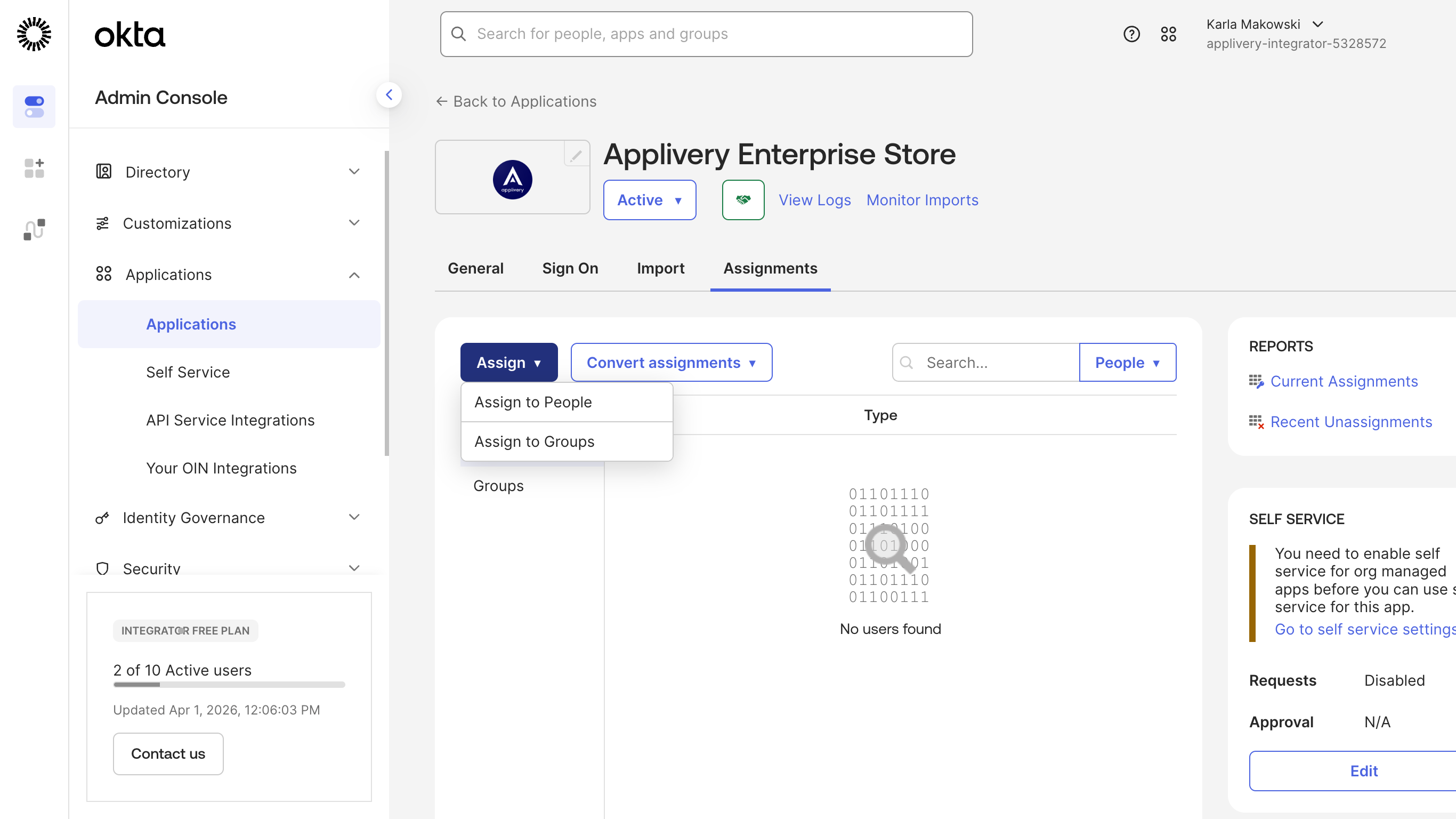
Task: Edit the app logo with pencil icon
Action: pos(576,155)
